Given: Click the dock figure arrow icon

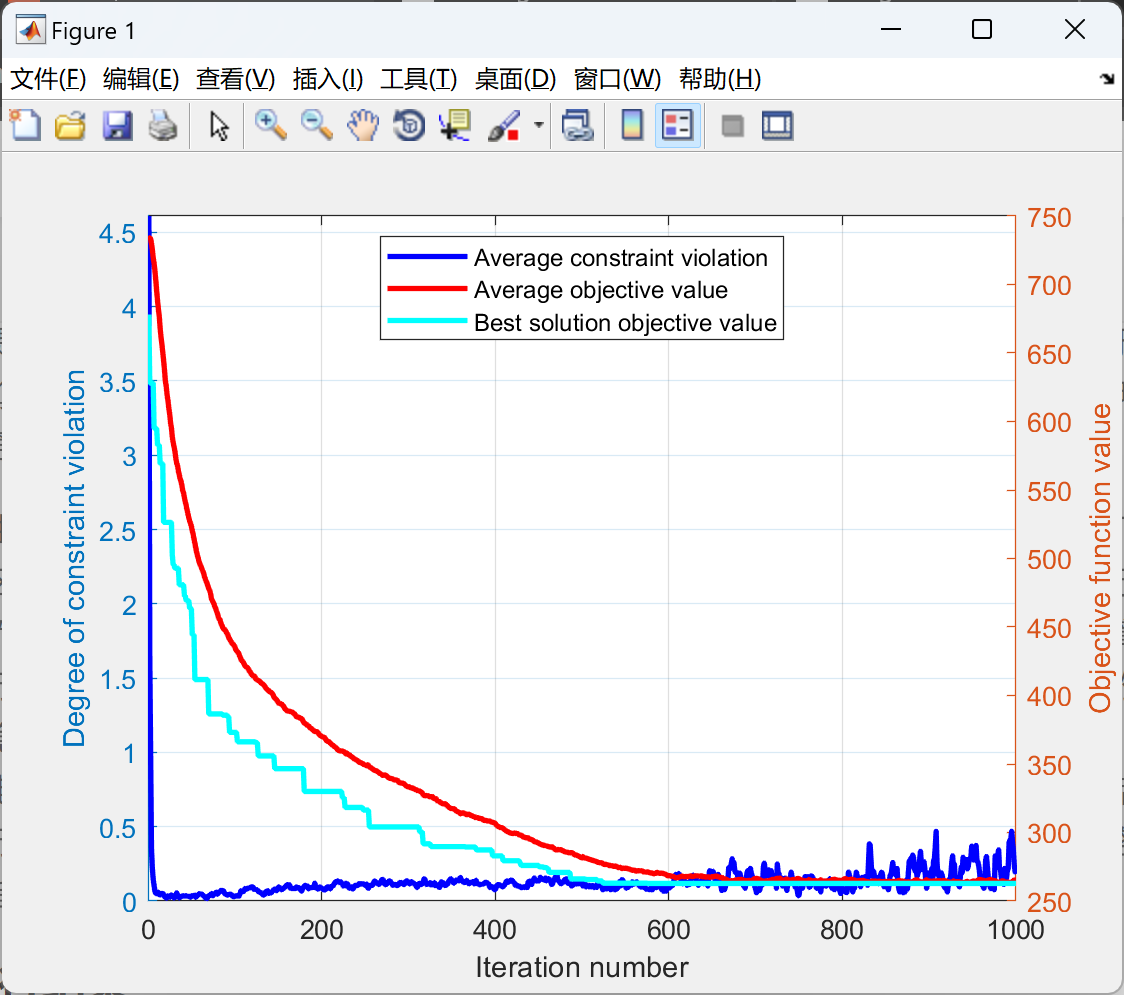Looking at the screenshot, I should coord(1108,79).
